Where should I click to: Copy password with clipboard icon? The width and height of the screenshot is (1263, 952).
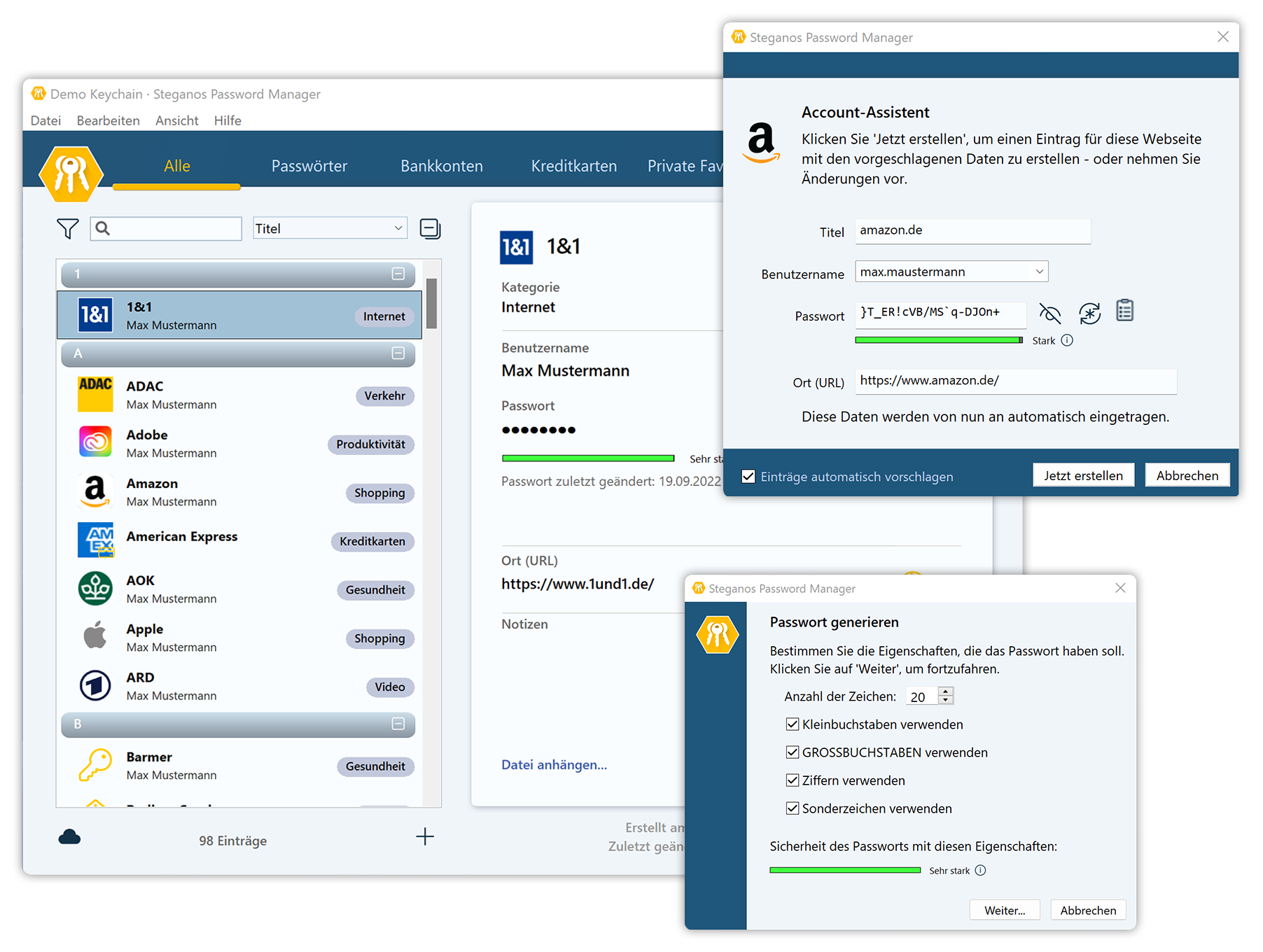click(1125, 310)
